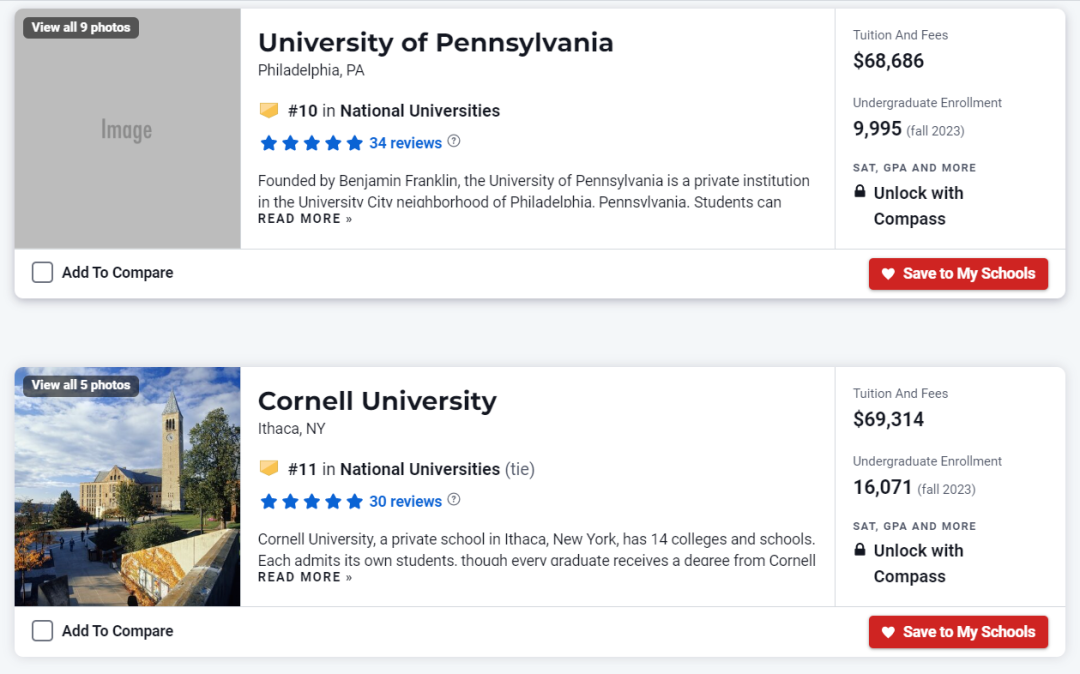Click the ranking badge icon next to #11
This screenshot has width=1080, height=674.
pos(268,469)
